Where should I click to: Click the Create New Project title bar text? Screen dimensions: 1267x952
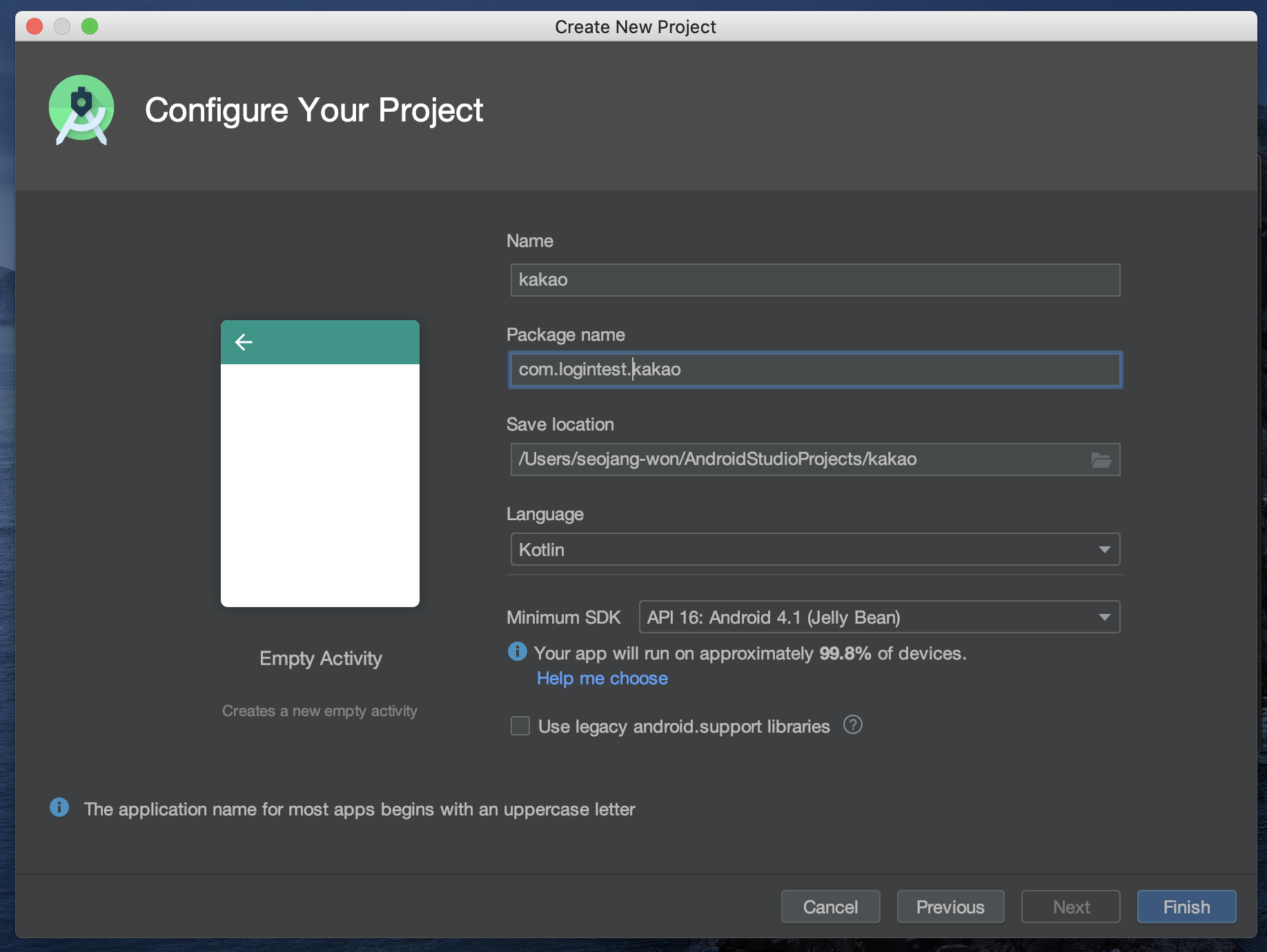[x=636, y=27]
